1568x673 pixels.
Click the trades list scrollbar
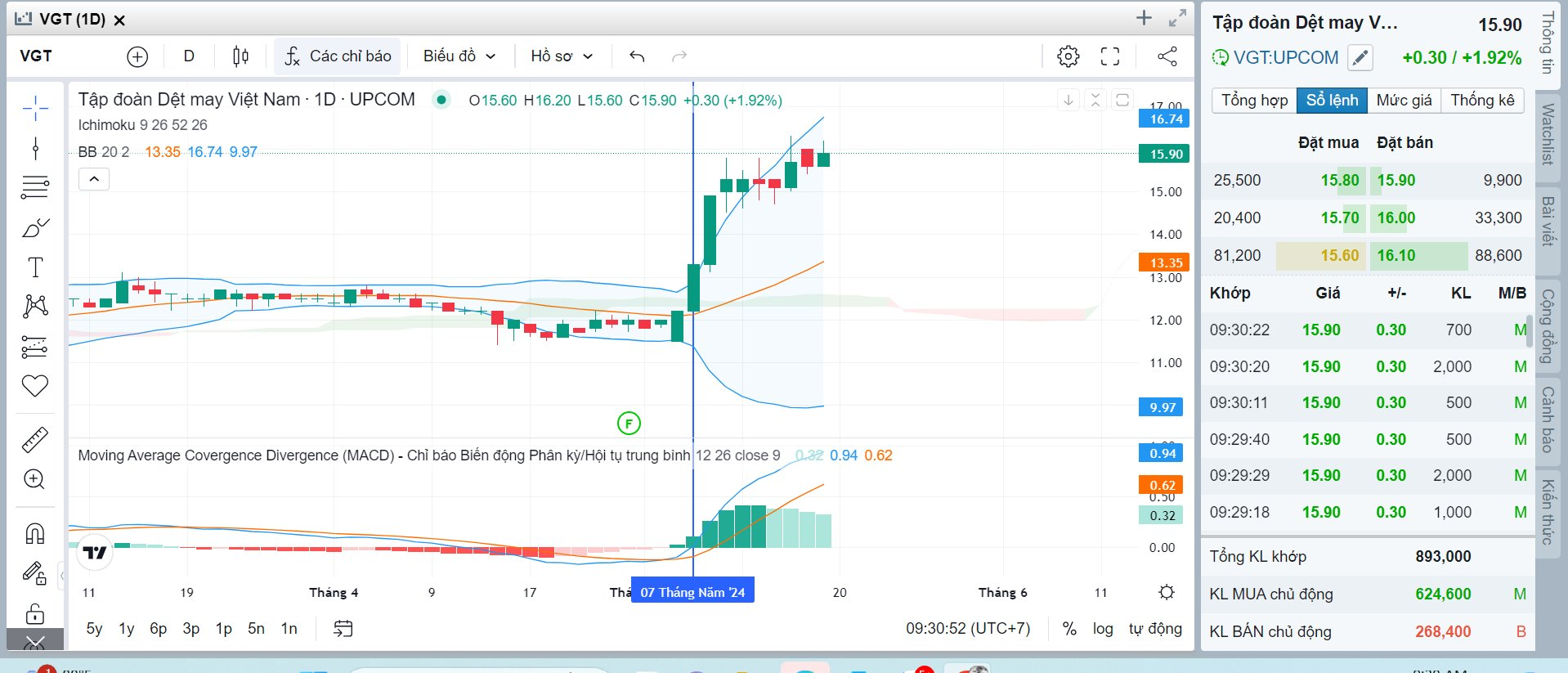click(1529, 331)
